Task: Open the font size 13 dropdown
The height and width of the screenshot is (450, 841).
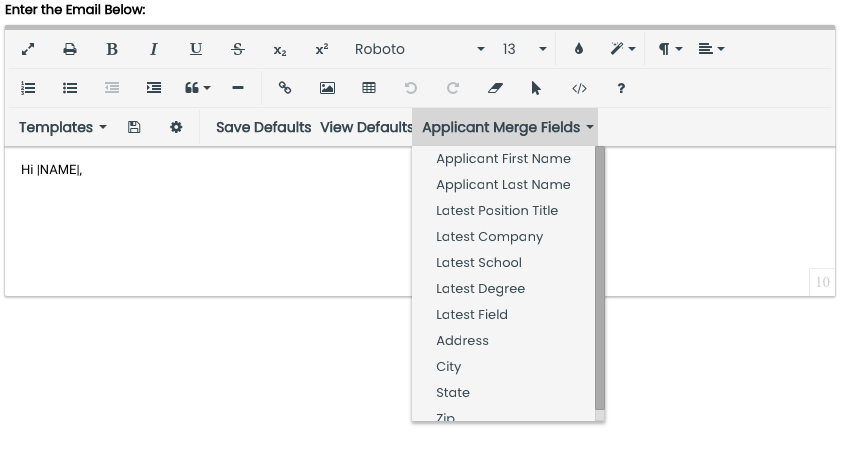Action: click(524, 49)
